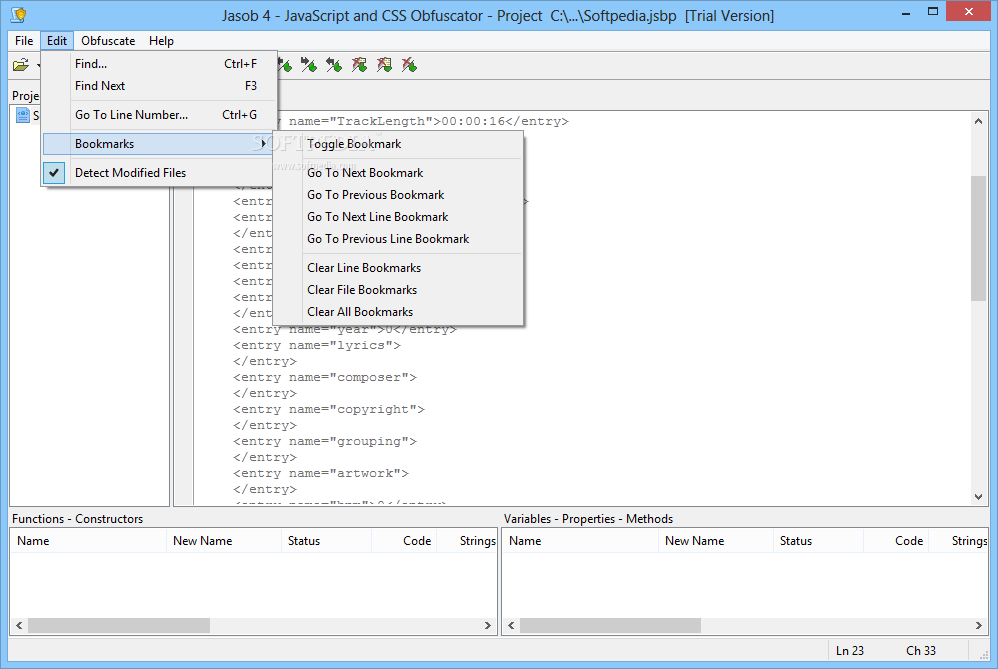The width and height of the screenshot is (998, 669).
Task: Click the Functions - Constructors panel title
Action: point(78,519)
